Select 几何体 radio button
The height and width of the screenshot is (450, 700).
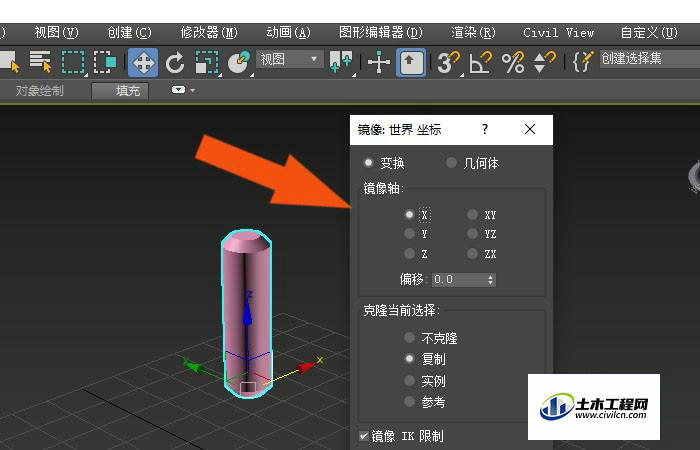(451, 162)
